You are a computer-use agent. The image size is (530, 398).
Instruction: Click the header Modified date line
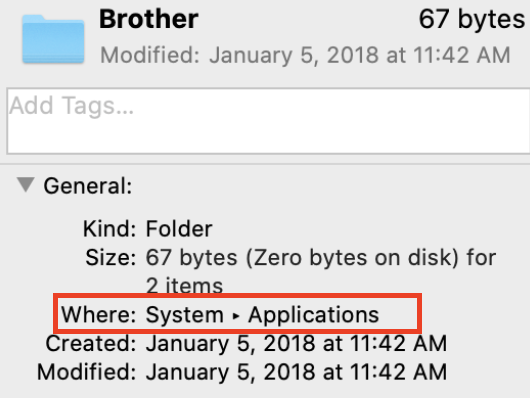(305, 55)
